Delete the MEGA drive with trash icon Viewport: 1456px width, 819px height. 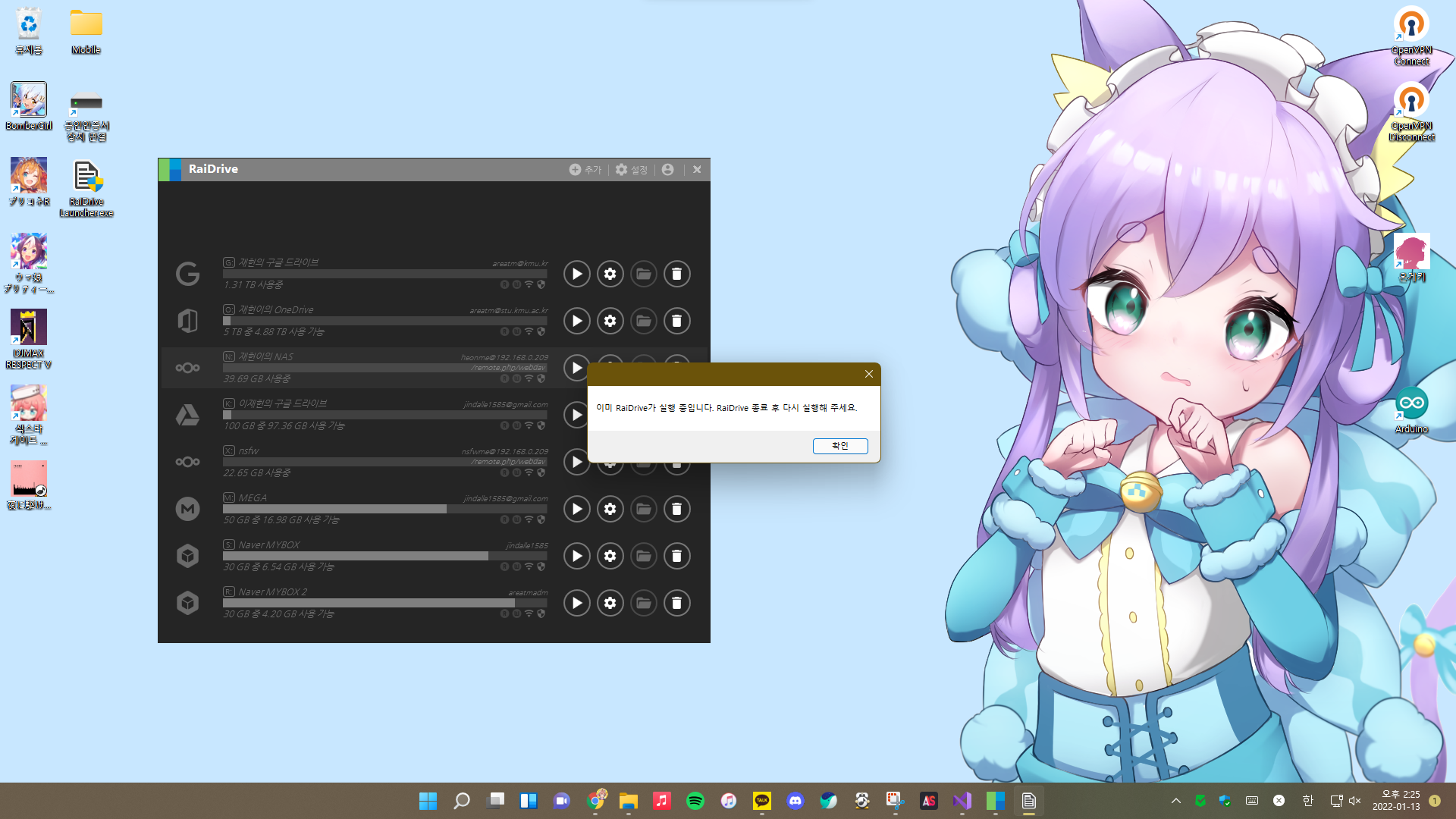676,509
